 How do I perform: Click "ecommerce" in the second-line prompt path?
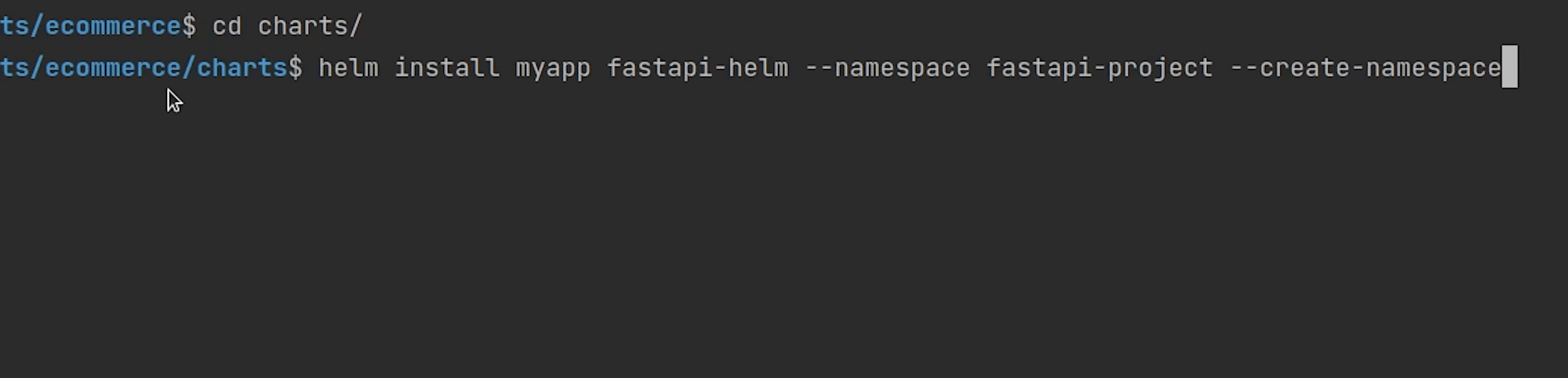click(114, 68)
